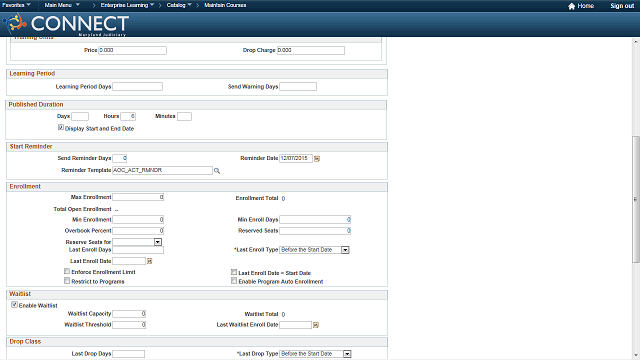Image resolution: width=640 pixels, height=360 pixels.
Task: Click the Sign out link
Action: pos(622,6)
